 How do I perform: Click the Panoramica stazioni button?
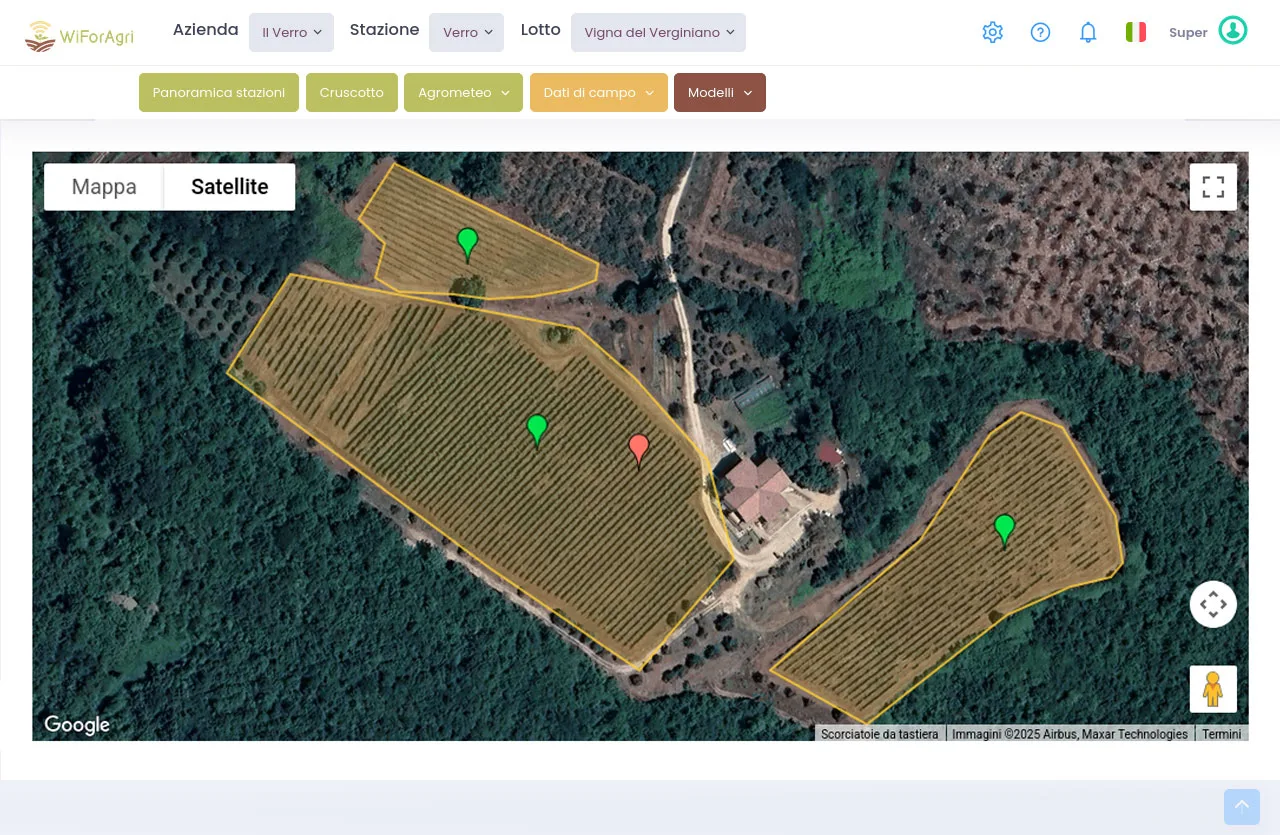point(219,92)
